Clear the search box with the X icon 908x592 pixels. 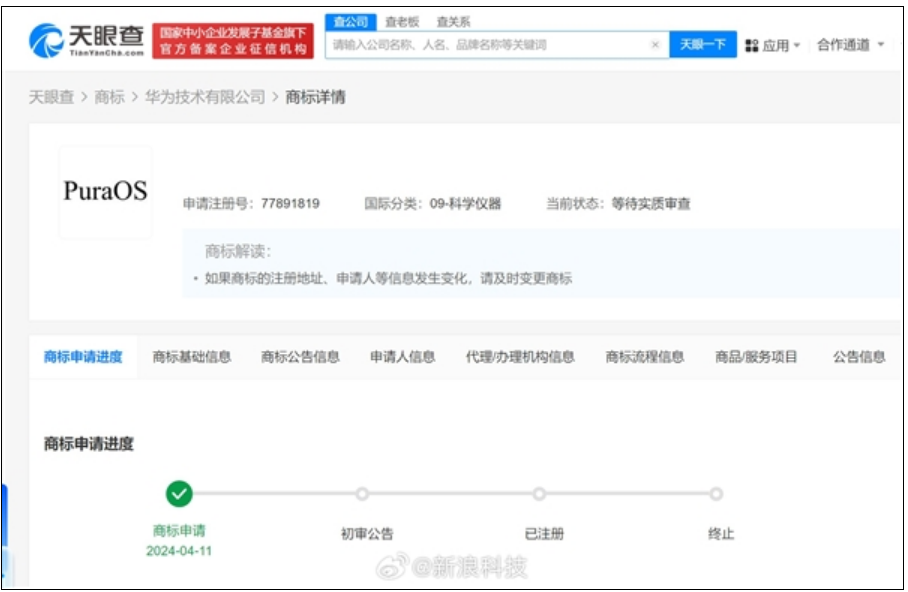[655, 45]
